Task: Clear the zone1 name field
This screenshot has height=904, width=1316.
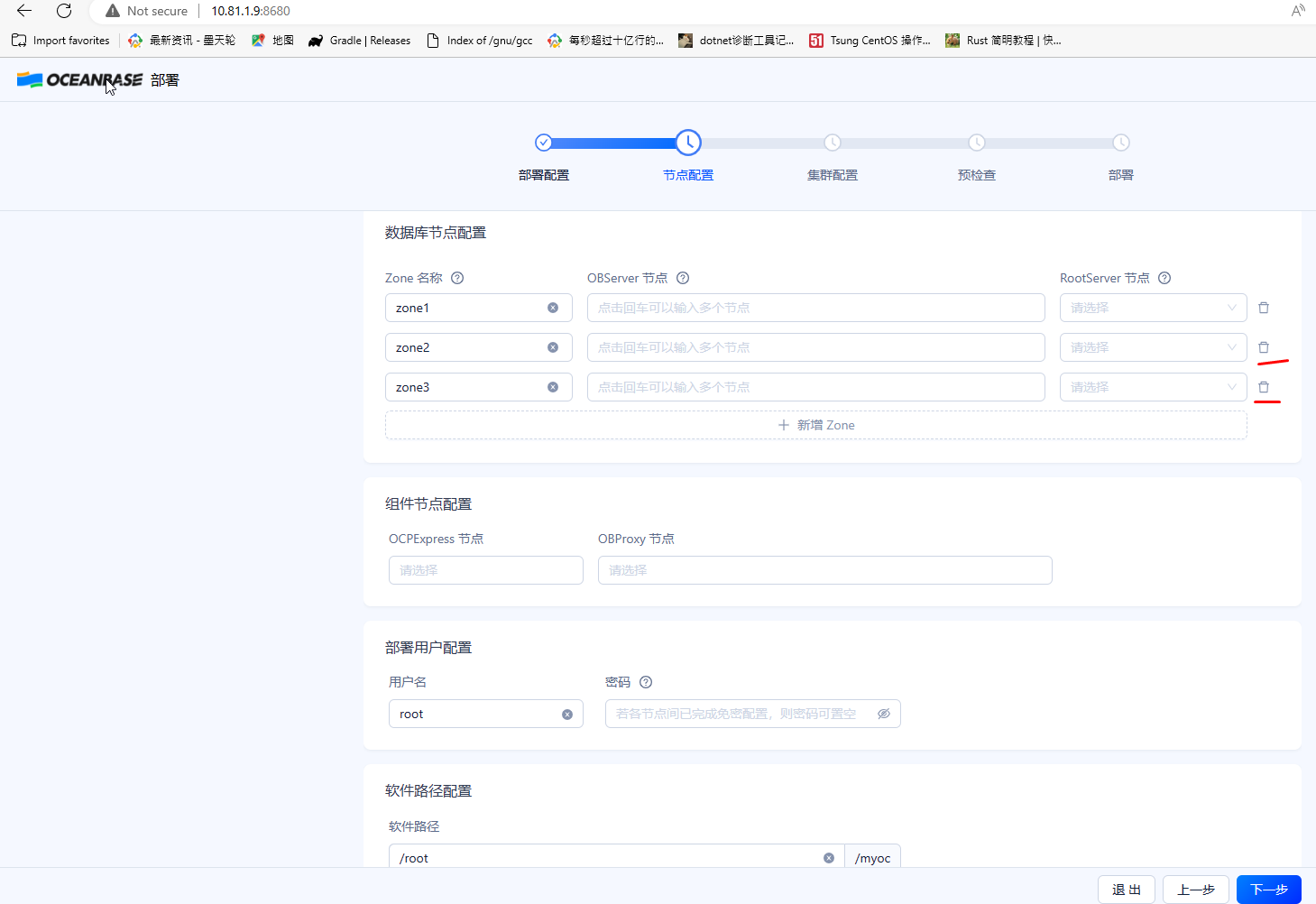Action: 553,308
